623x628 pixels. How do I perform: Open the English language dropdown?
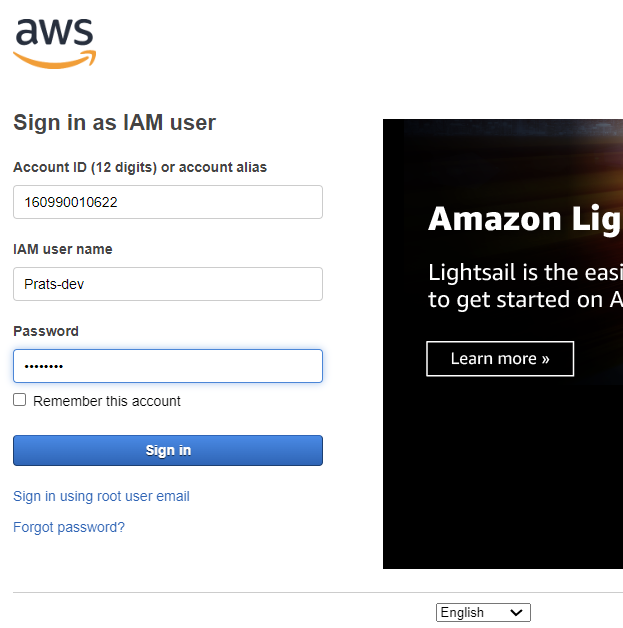point(482,612)
